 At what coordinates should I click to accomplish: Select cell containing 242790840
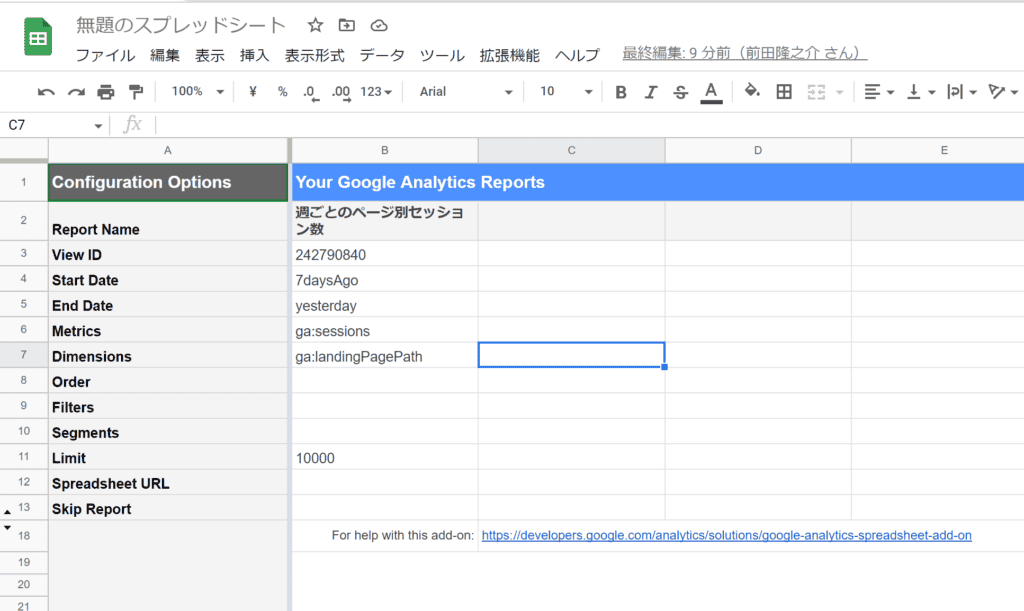point(385,254)
